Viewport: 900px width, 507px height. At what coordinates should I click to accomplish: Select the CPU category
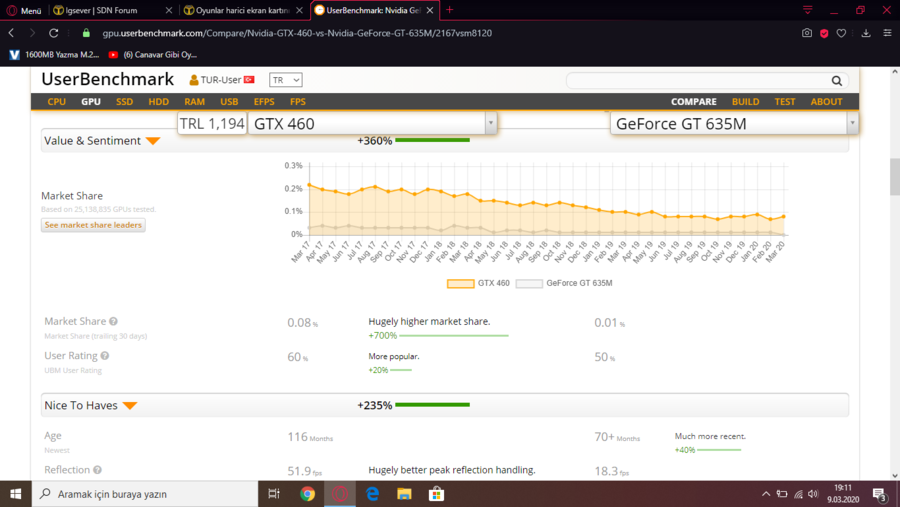[x=56, y=102]
